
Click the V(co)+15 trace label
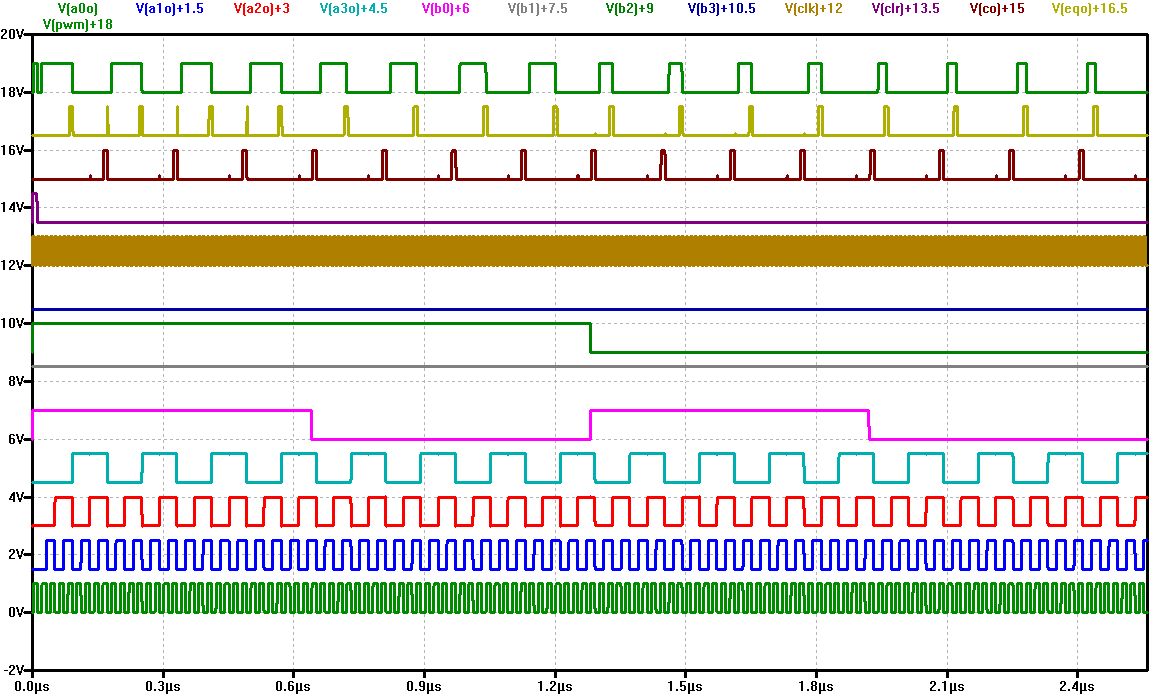point(999,9)
